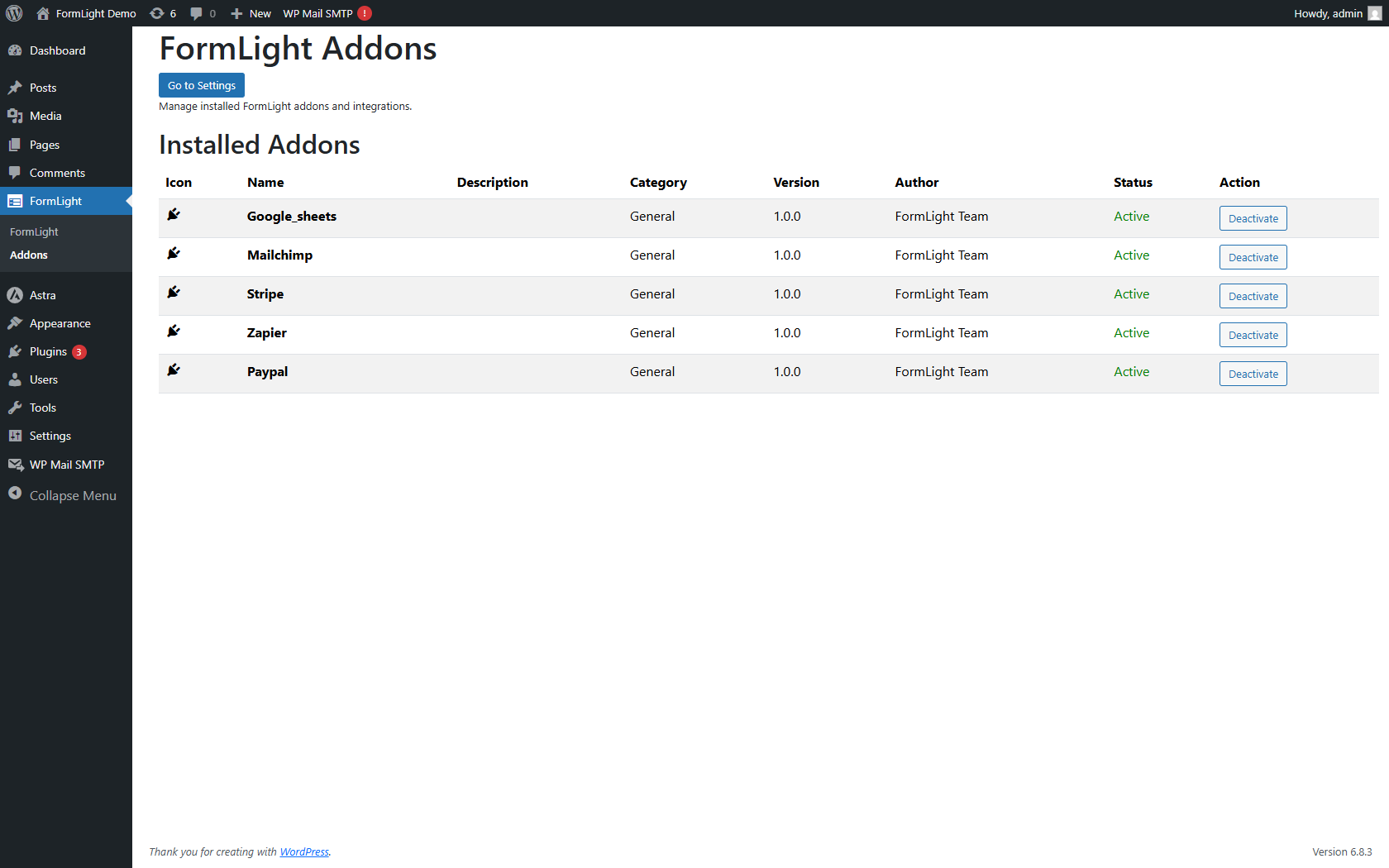This screenshot has width=1389, height=868.
Task: Open the Dashboard menu item
Action: coord(57,50)
